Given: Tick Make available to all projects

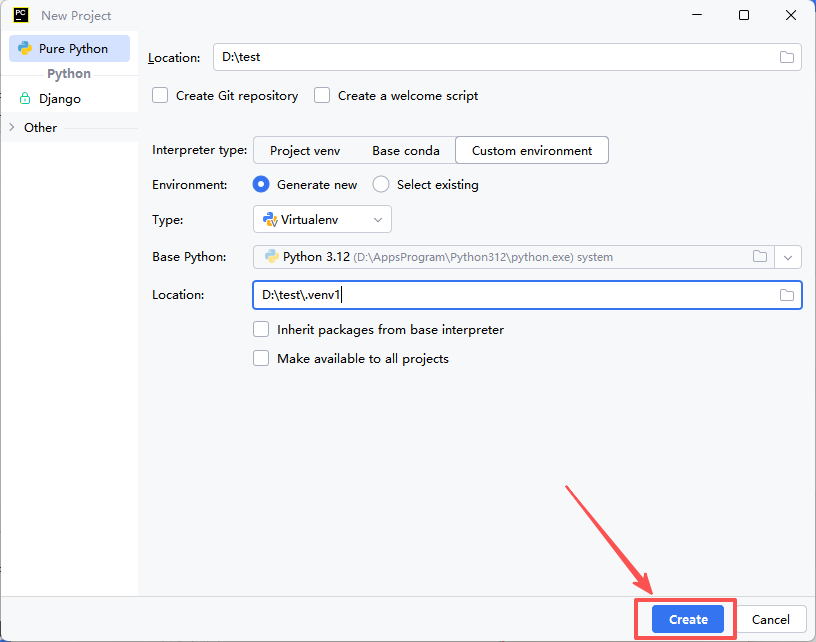Looking at the screenshot, I should 261,358.
